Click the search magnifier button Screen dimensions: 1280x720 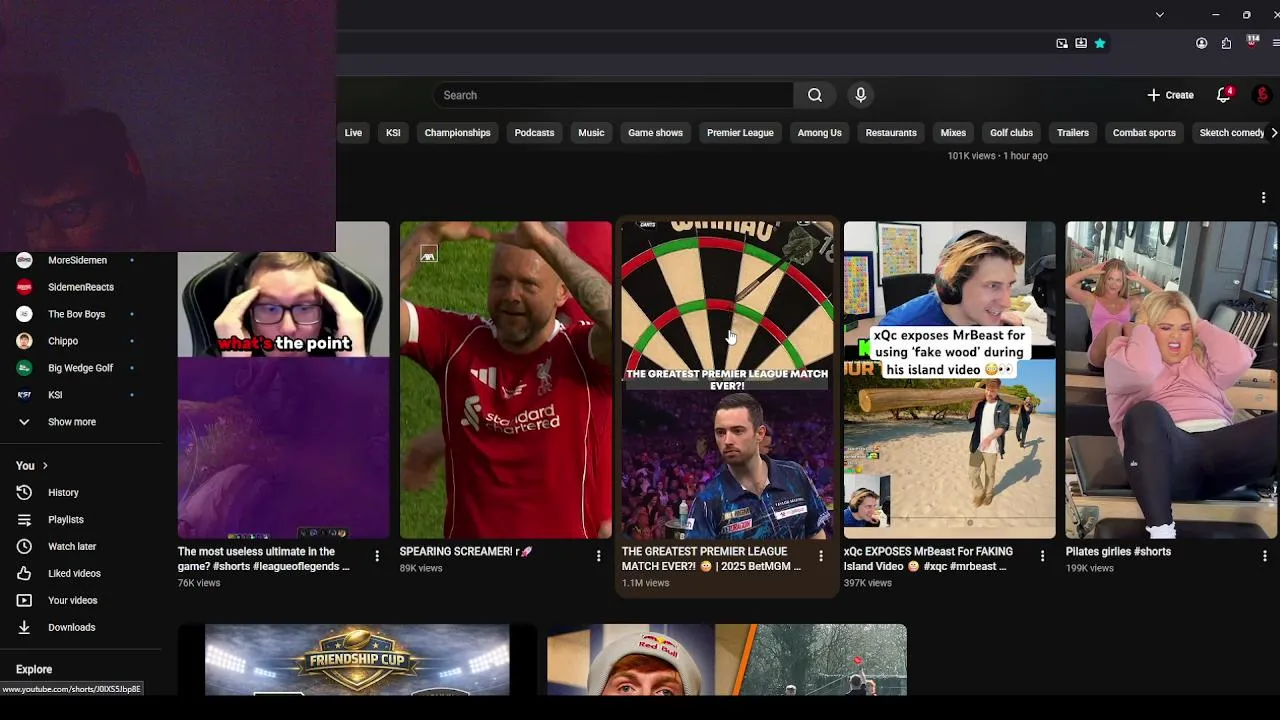click(x=815, y=95)
